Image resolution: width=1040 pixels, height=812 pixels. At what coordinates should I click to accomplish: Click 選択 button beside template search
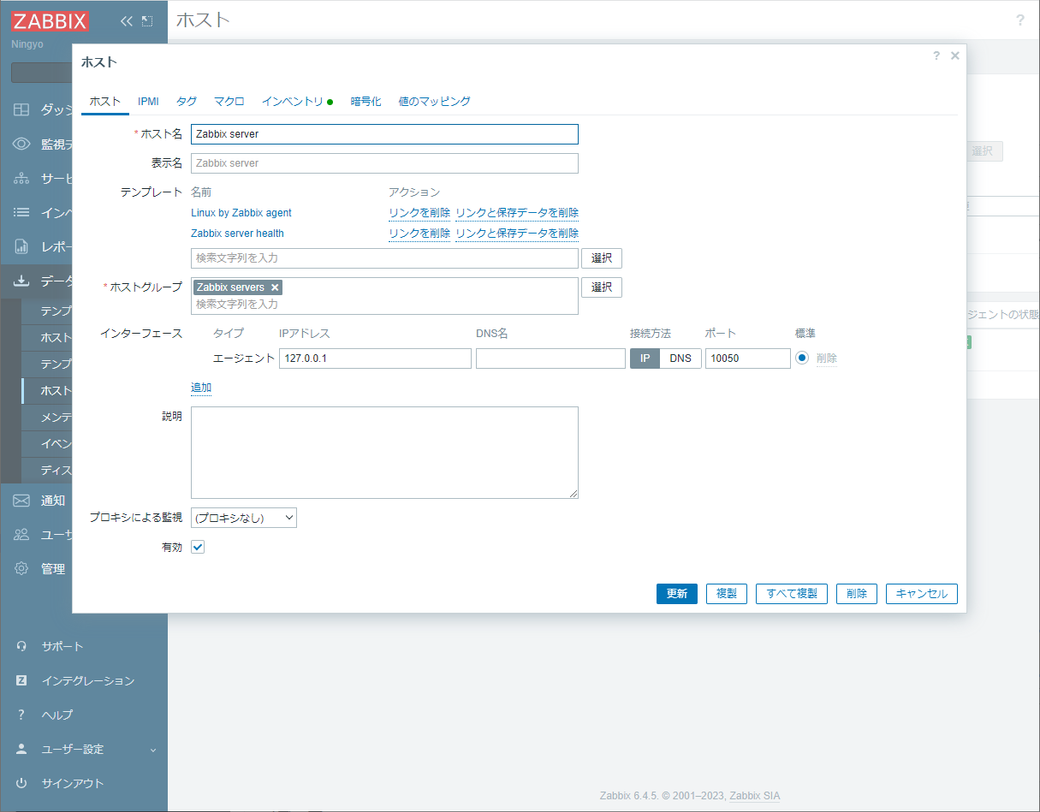(x=602, y=258)
